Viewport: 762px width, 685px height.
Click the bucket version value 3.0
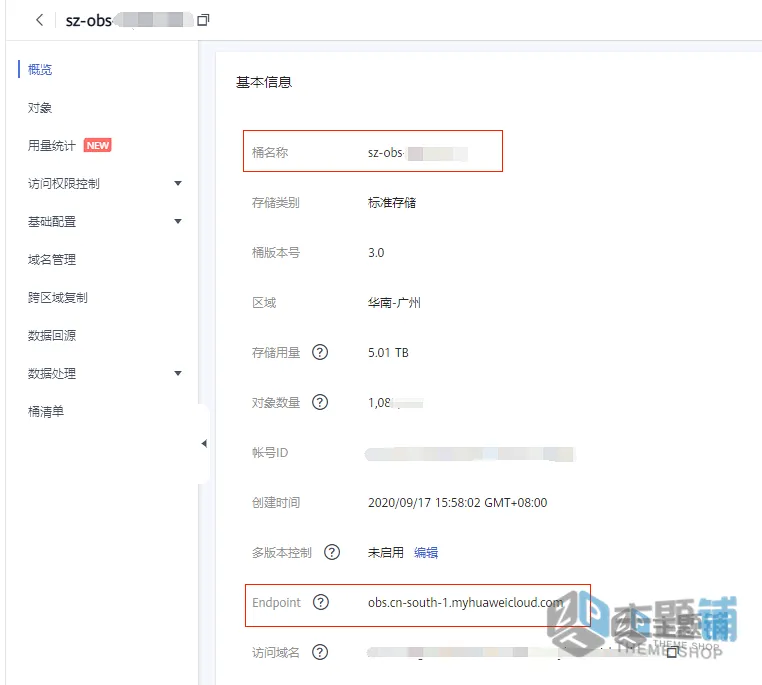click(376, 253)
